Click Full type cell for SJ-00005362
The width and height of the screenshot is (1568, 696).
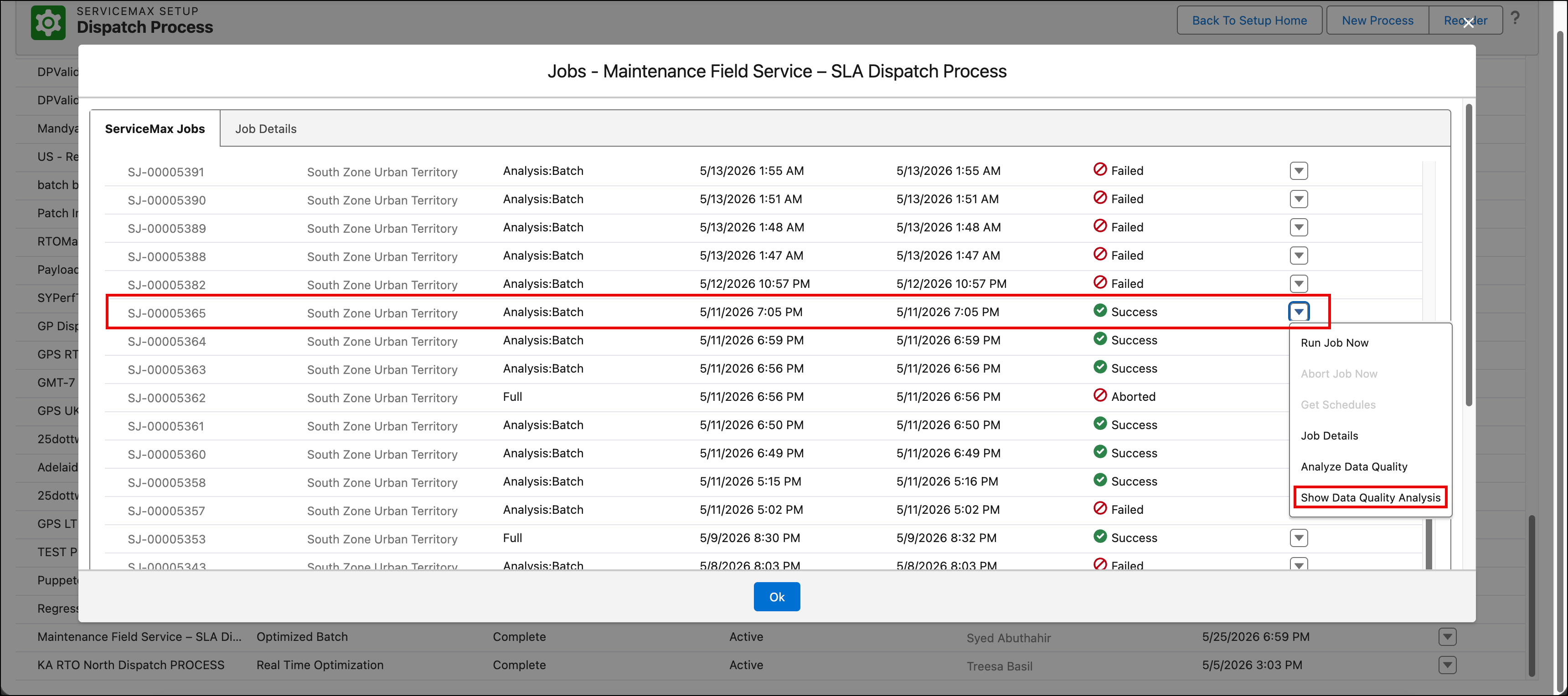[x=512, y=397]
